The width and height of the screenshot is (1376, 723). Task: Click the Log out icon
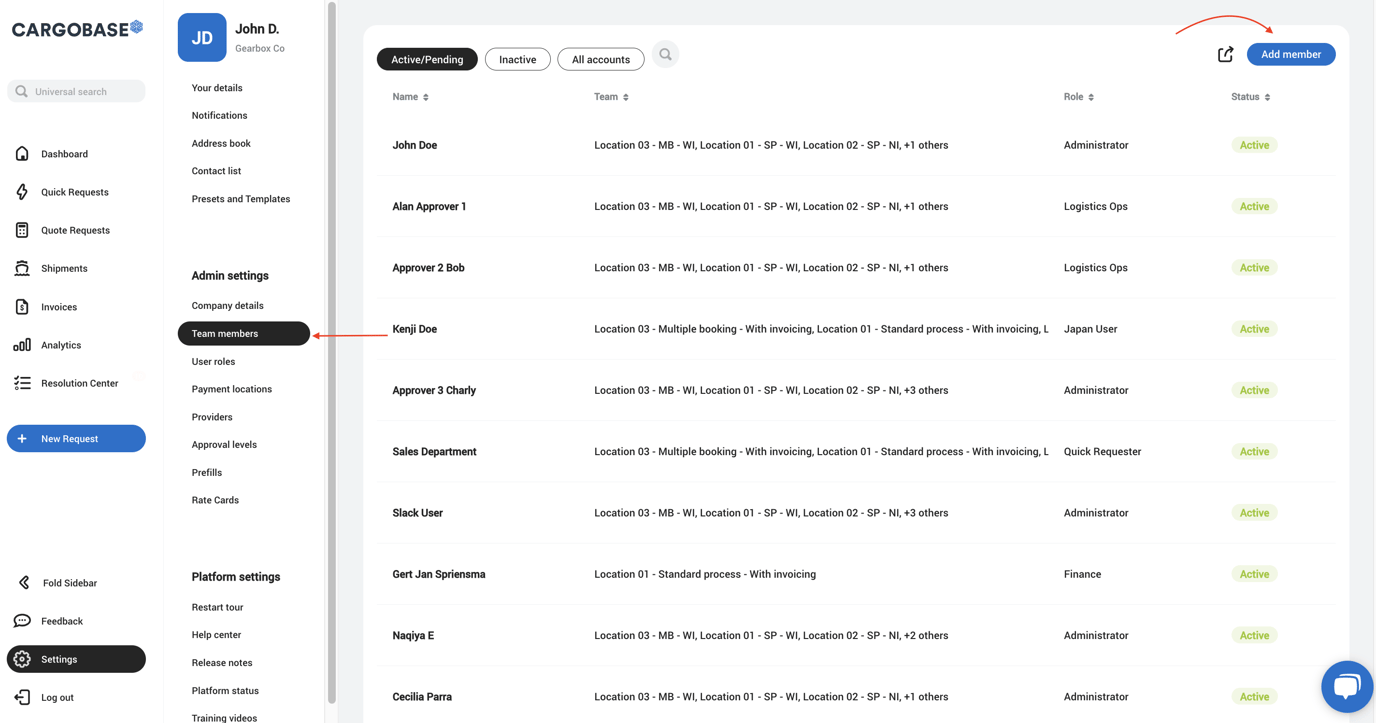22,697
